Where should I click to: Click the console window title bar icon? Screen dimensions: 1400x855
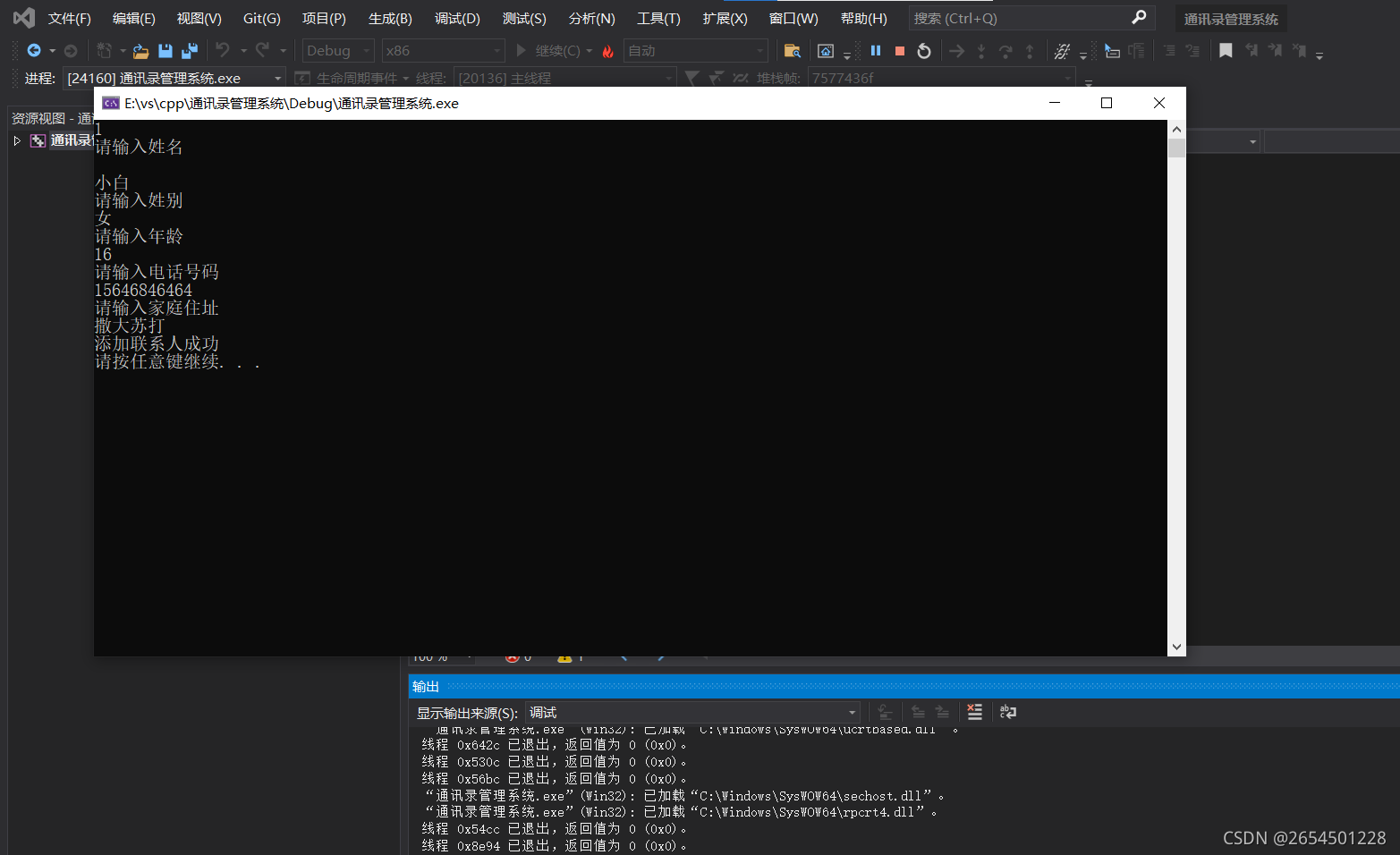click(x=111, y=104)
